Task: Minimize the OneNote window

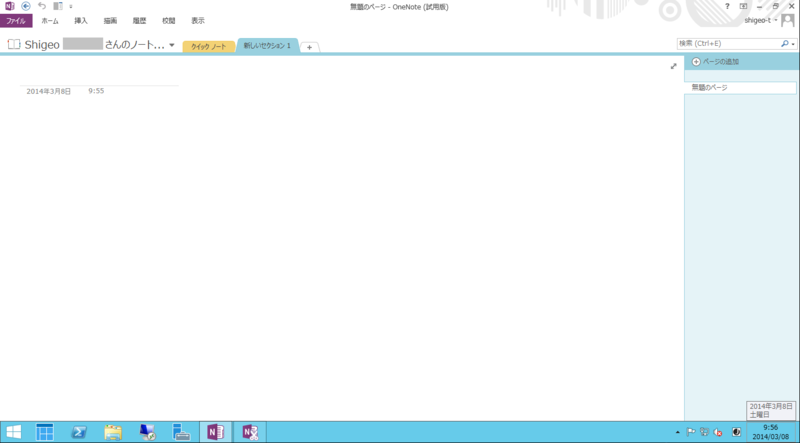Action: pyautogui.click(x=760, y=6)
